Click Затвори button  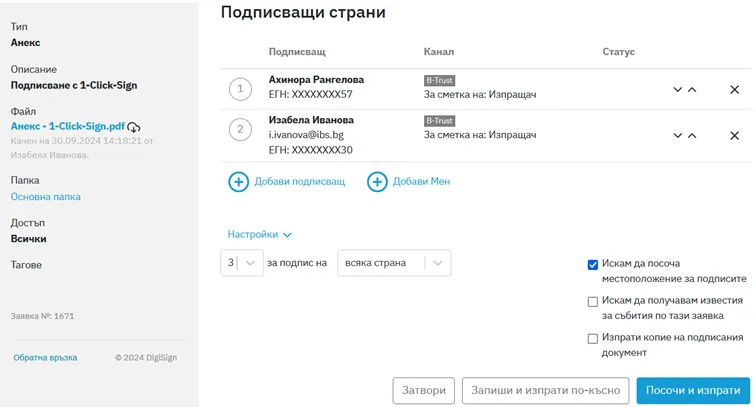(424, 390)
